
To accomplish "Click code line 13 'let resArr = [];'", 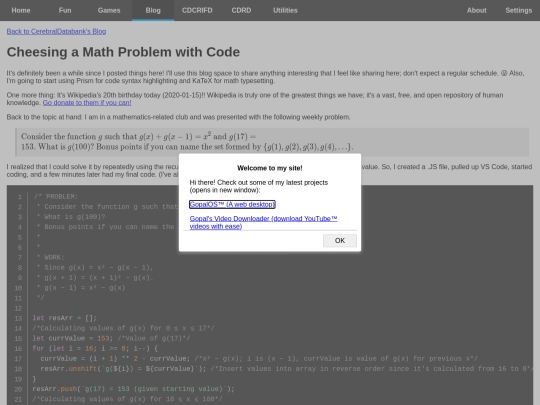I will click(x=65, y=318).
